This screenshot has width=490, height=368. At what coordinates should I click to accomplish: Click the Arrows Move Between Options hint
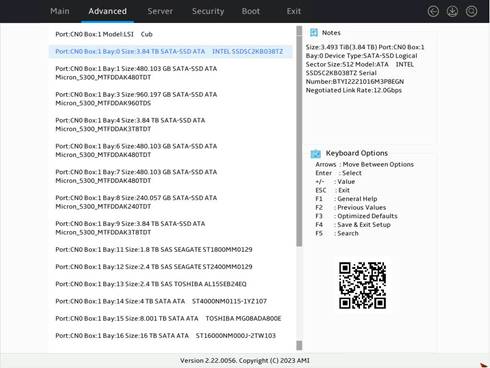point(365,164)
